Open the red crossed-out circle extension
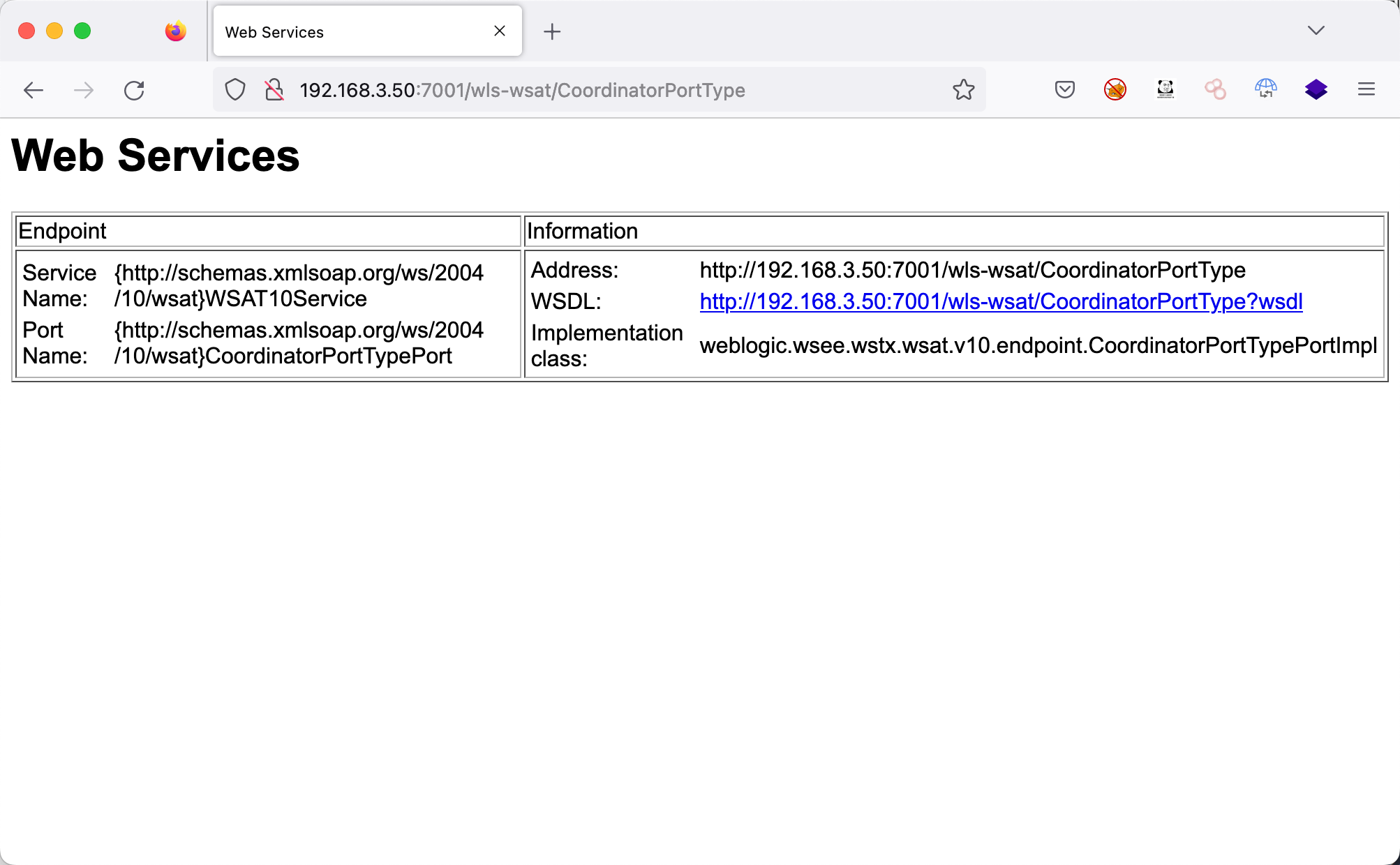This screenshot has height=865, width=1400. click(x=1115, y=89)
